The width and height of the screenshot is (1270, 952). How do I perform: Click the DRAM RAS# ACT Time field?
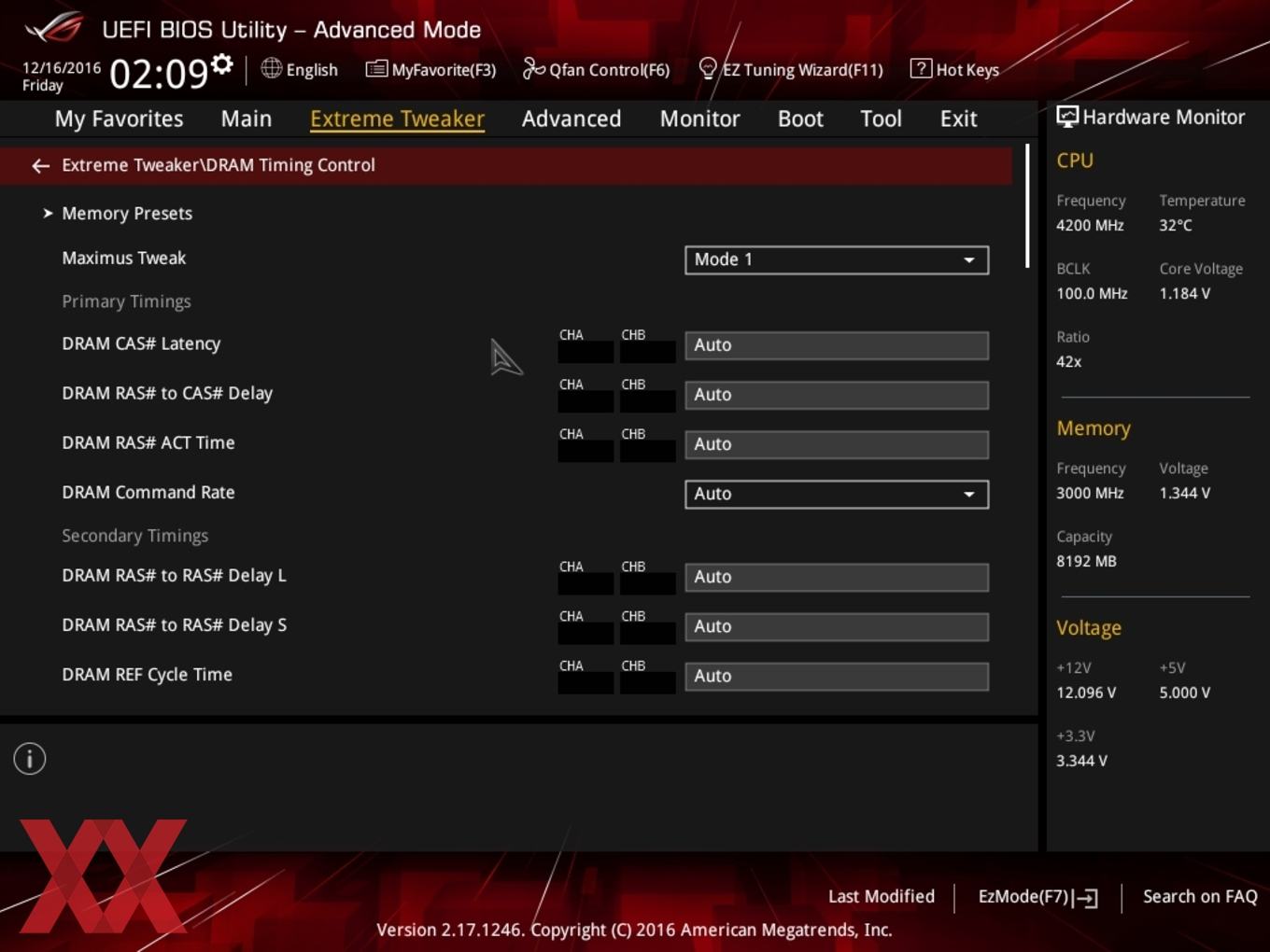click(x=837, y=444)
